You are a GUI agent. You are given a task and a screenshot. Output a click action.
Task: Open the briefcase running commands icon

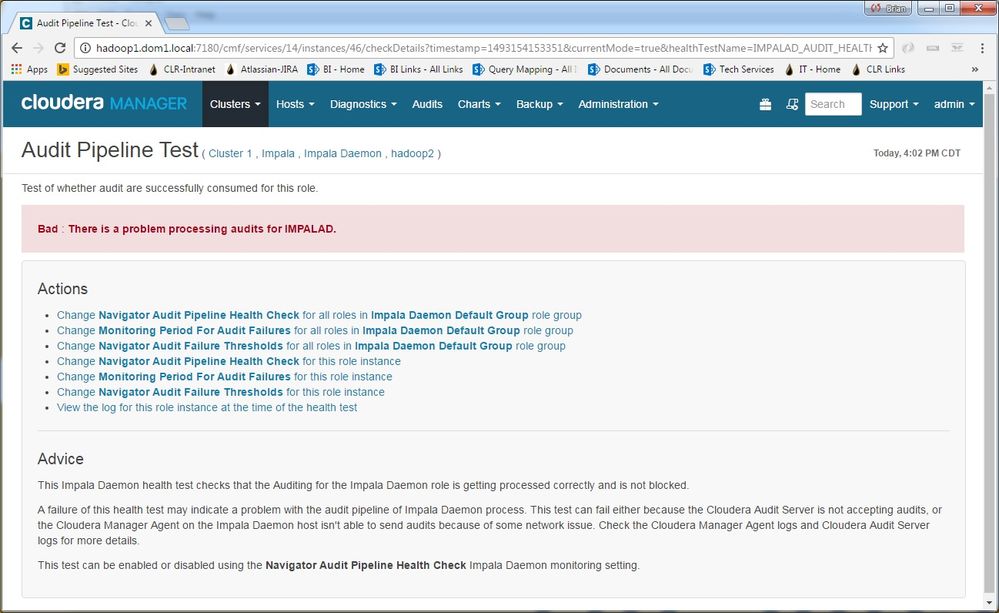[x=765, y=105]
